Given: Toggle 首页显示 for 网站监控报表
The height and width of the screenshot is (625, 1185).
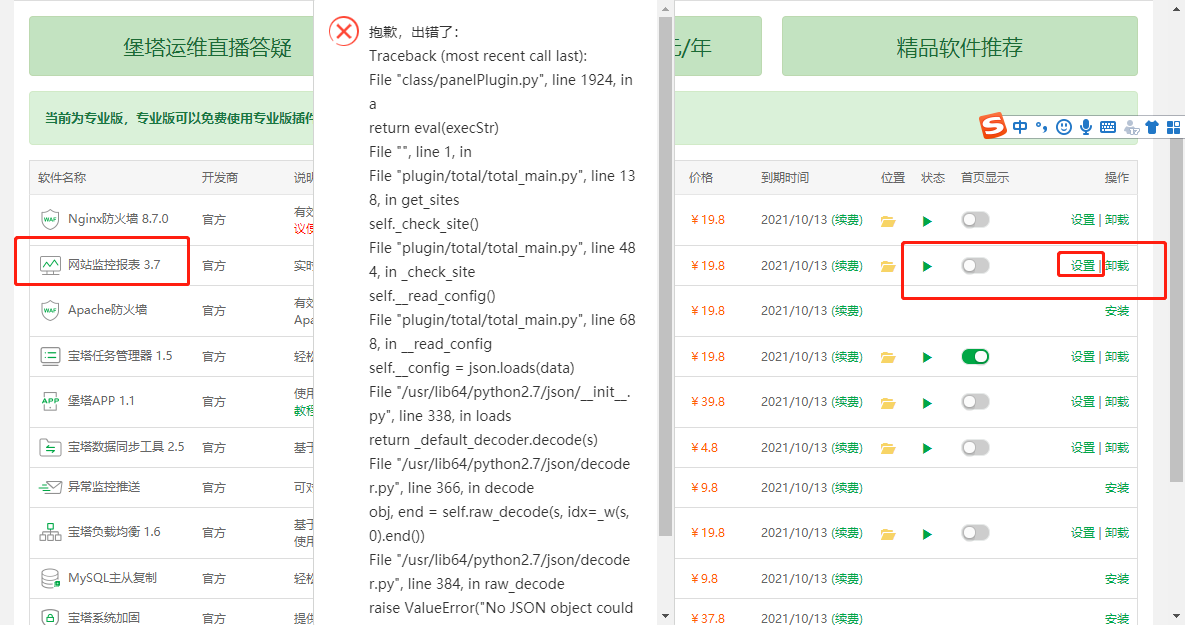Looking at the screenshot, I should (975, 265).
